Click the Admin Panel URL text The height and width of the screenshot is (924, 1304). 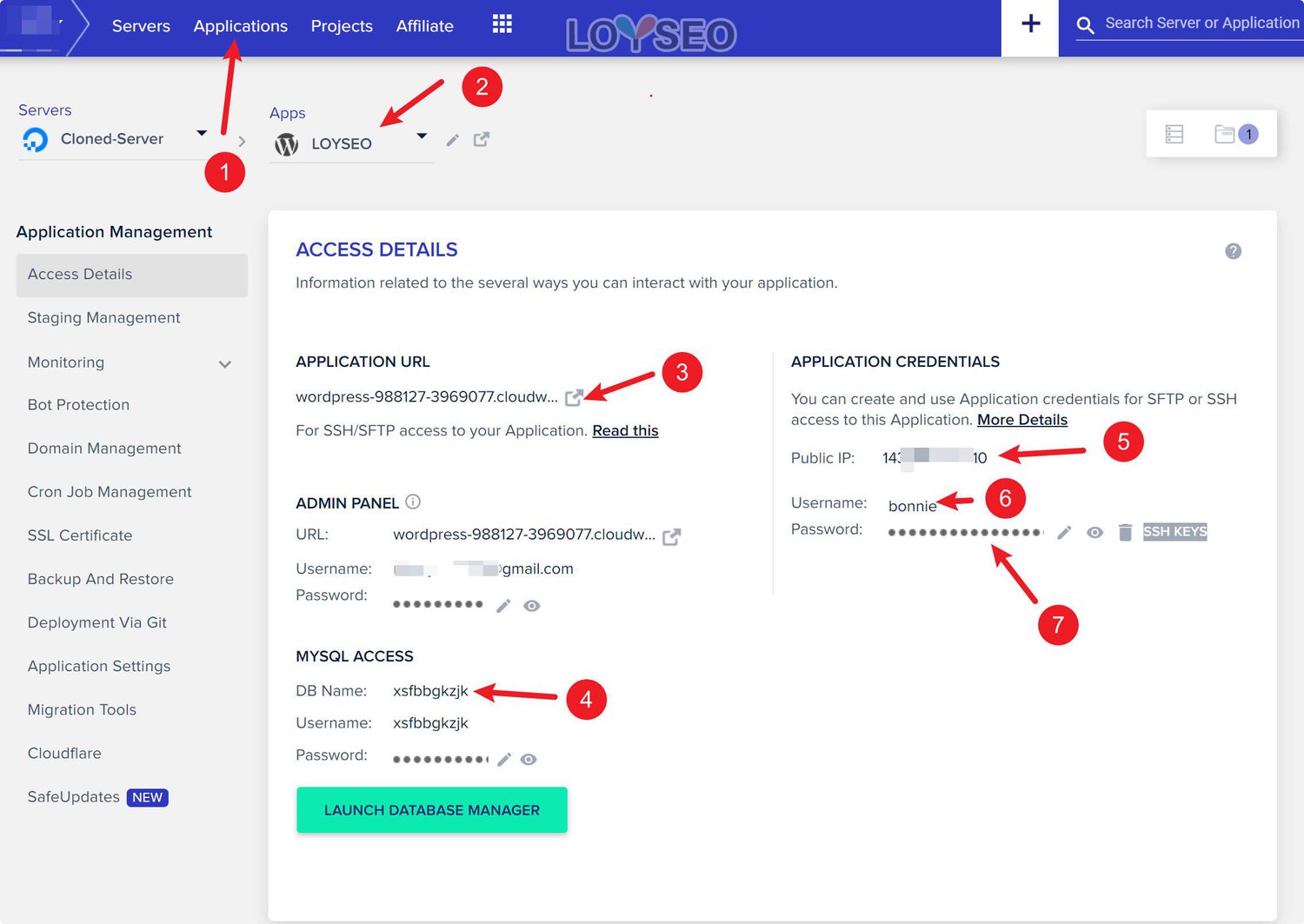click(524, 535)
